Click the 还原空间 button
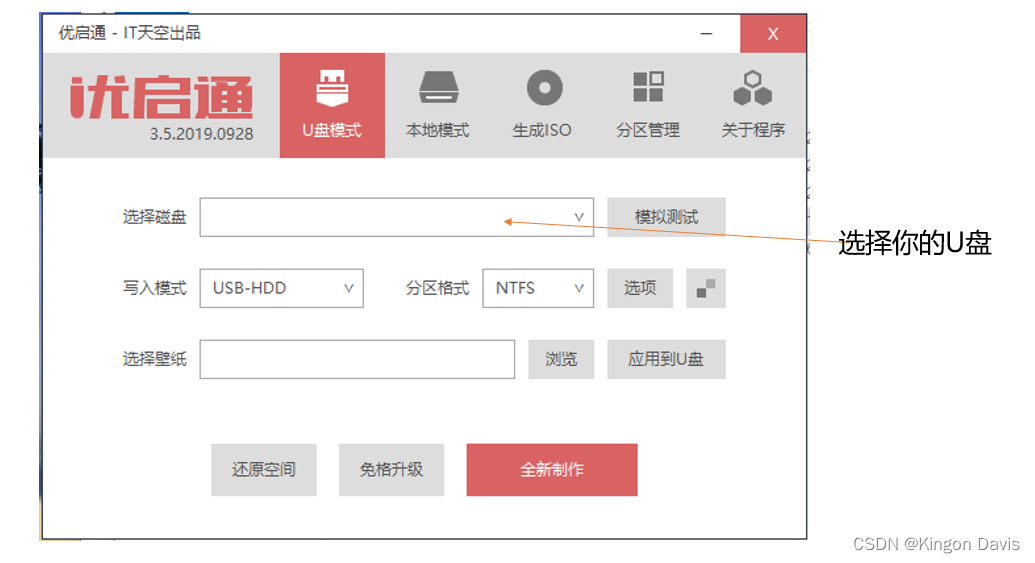The width and height of the screenshot is (1035, 563). [x=263, y=470]
